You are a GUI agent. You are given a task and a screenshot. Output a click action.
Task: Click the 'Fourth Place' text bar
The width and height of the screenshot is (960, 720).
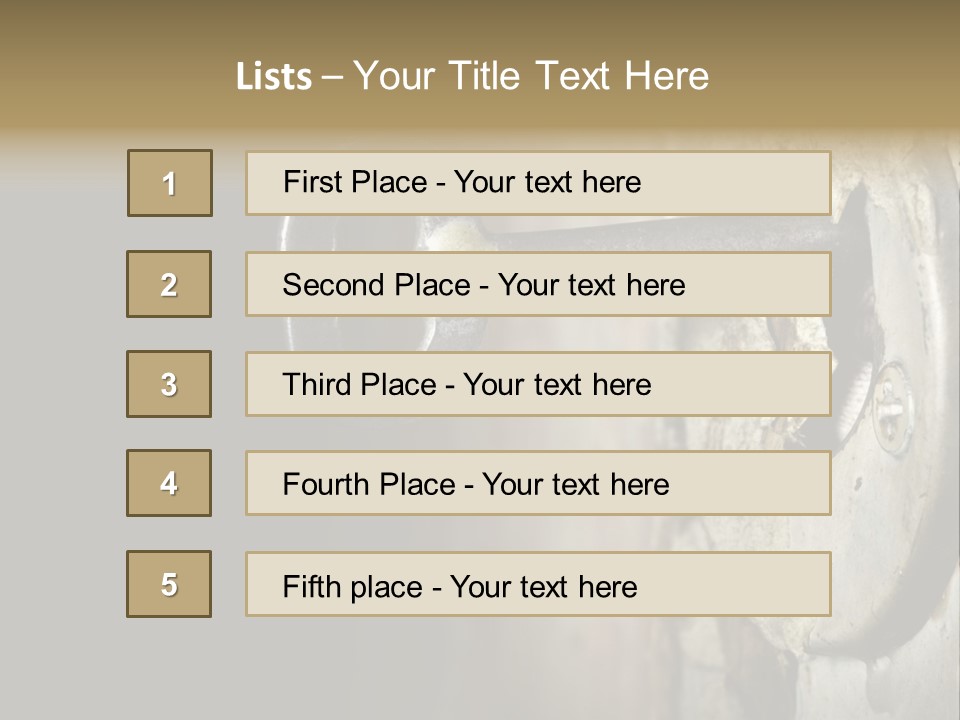pyautogui.click(x=538, y=483)
